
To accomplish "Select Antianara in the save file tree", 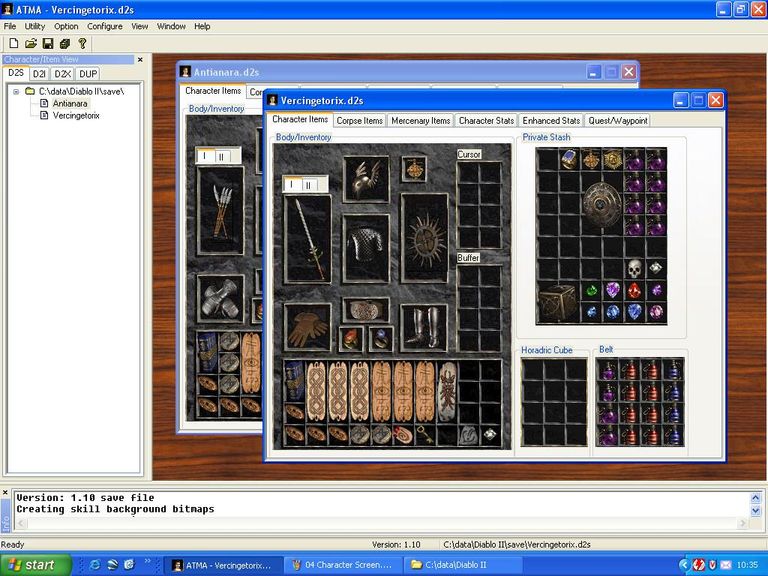I will [70, 103].
